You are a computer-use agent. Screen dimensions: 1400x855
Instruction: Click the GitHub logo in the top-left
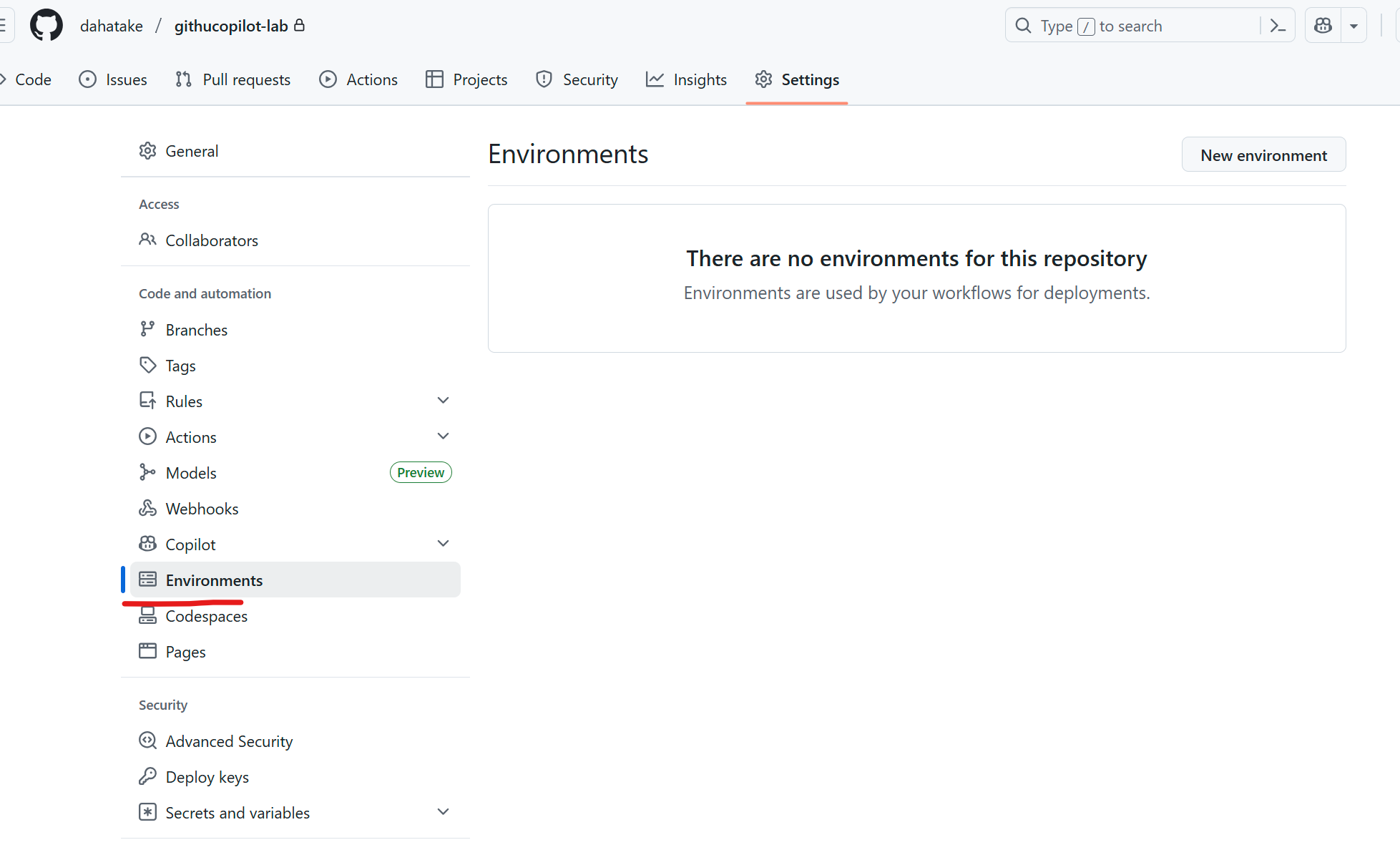(46, 24)
